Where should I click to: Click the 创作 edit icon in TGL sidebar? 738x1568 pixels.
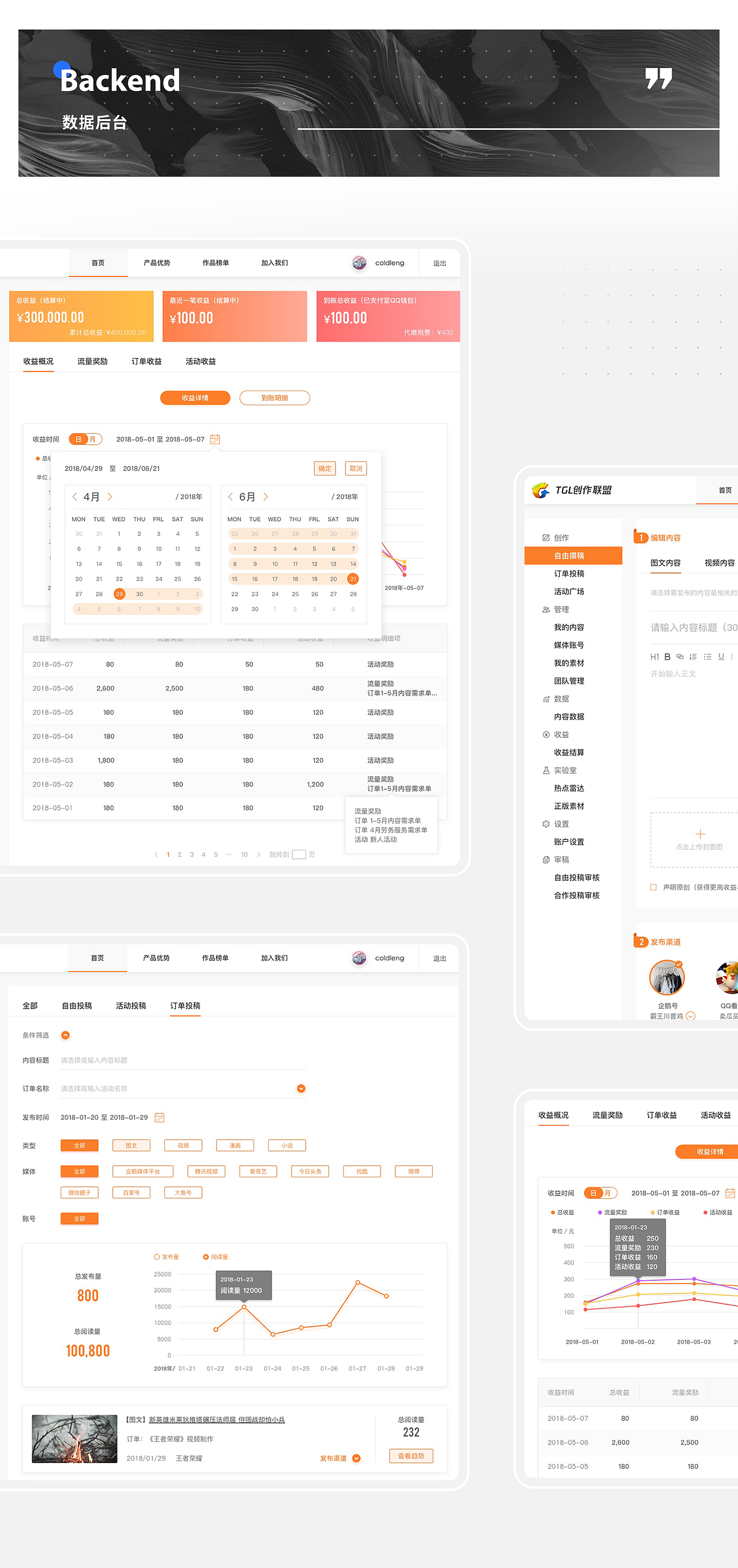point(546,538)
